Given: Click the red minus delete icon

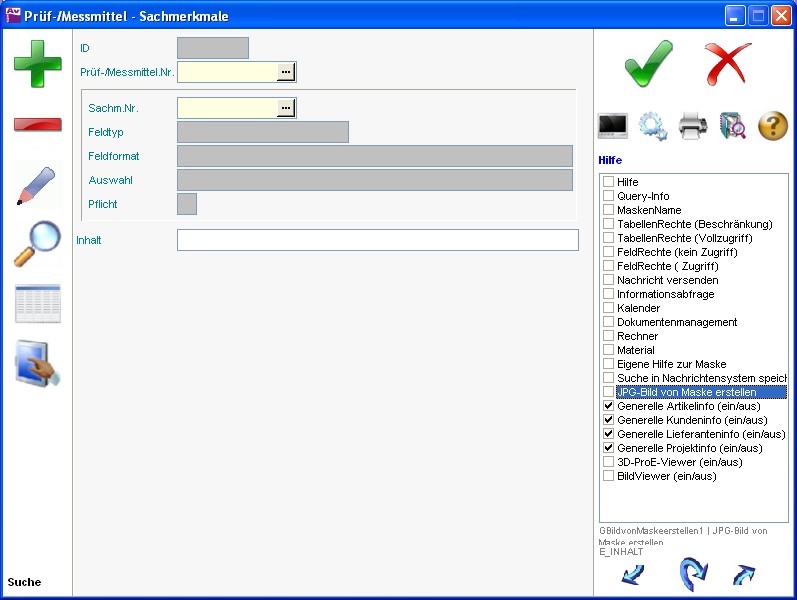Looking at the screenshot, I should pyautogui.click(x=37, y=125).
